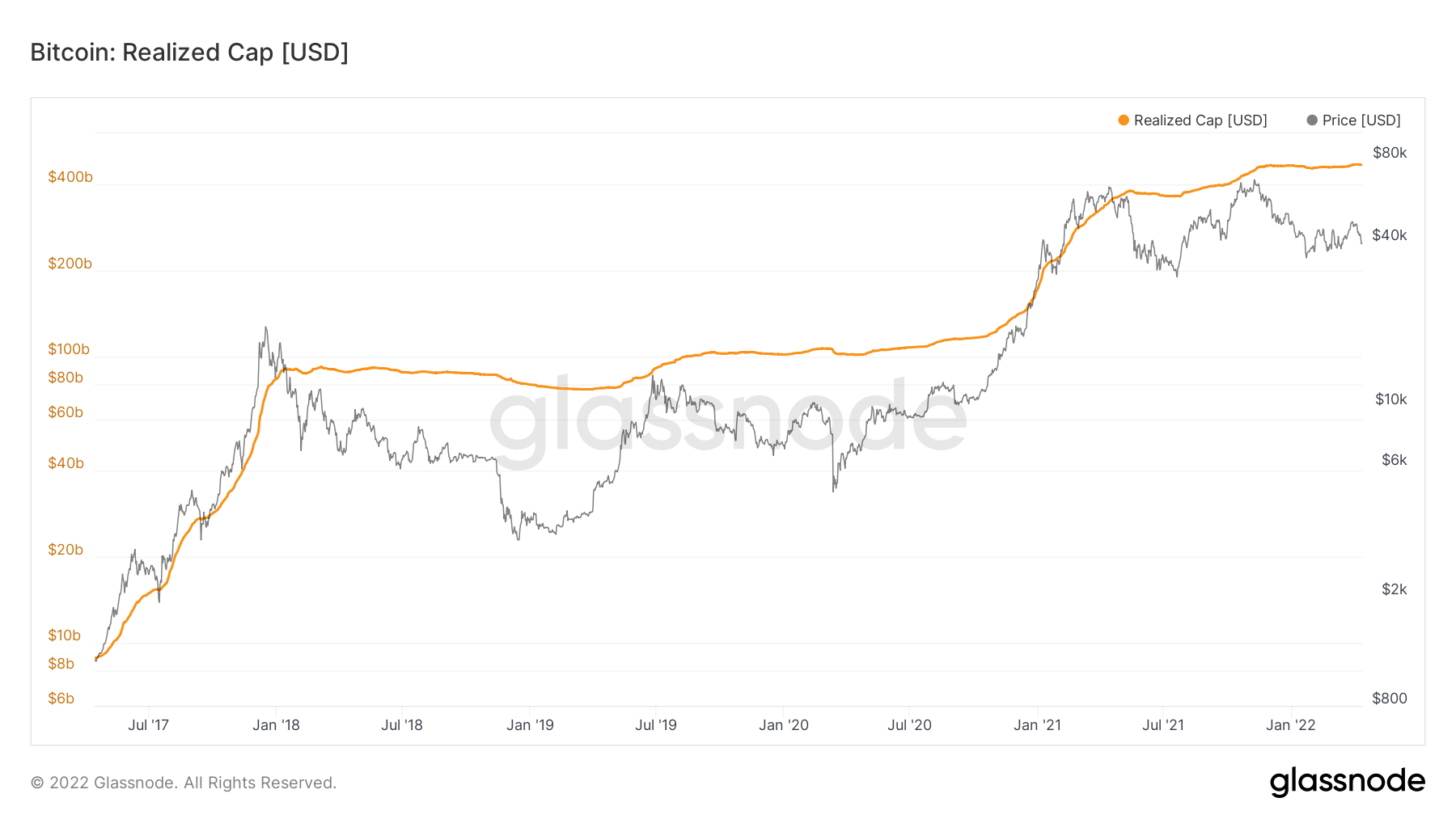Viewport: 1456px width, 819px height.
Task: Select the Jan '18 x-axis label
Action: (x=276, y=725)
